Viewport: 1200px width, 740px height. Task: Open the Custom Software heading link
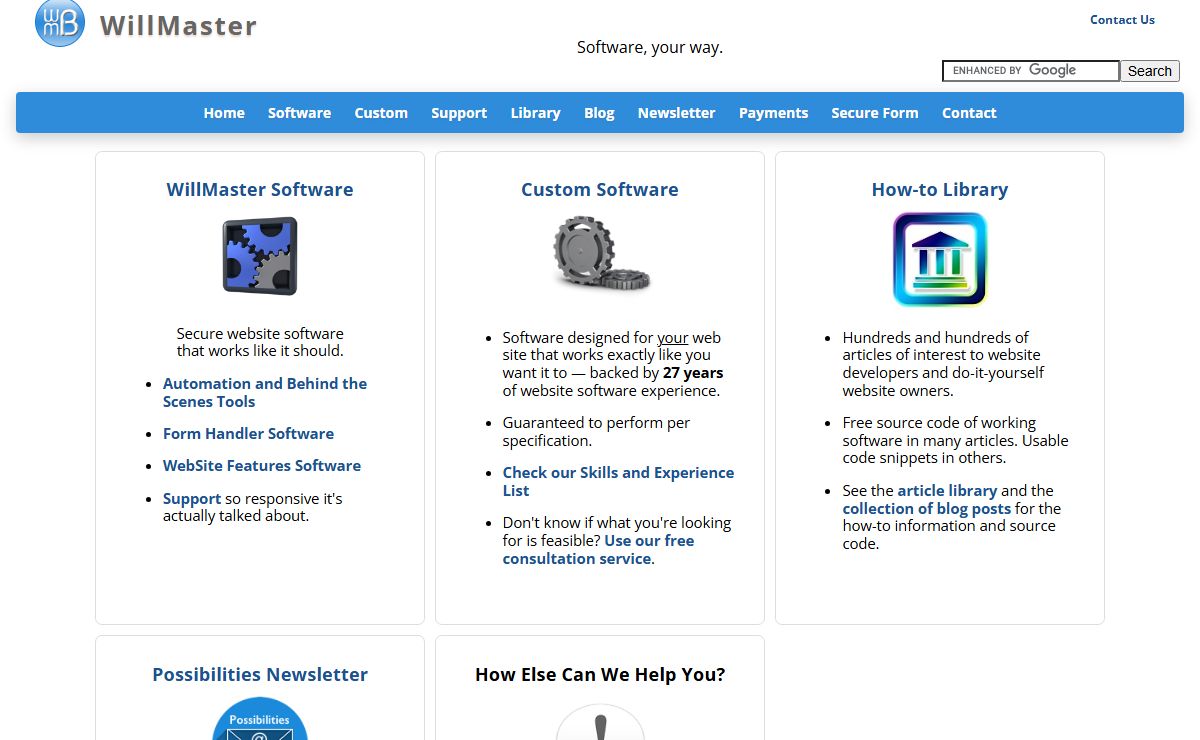point(600,189)
